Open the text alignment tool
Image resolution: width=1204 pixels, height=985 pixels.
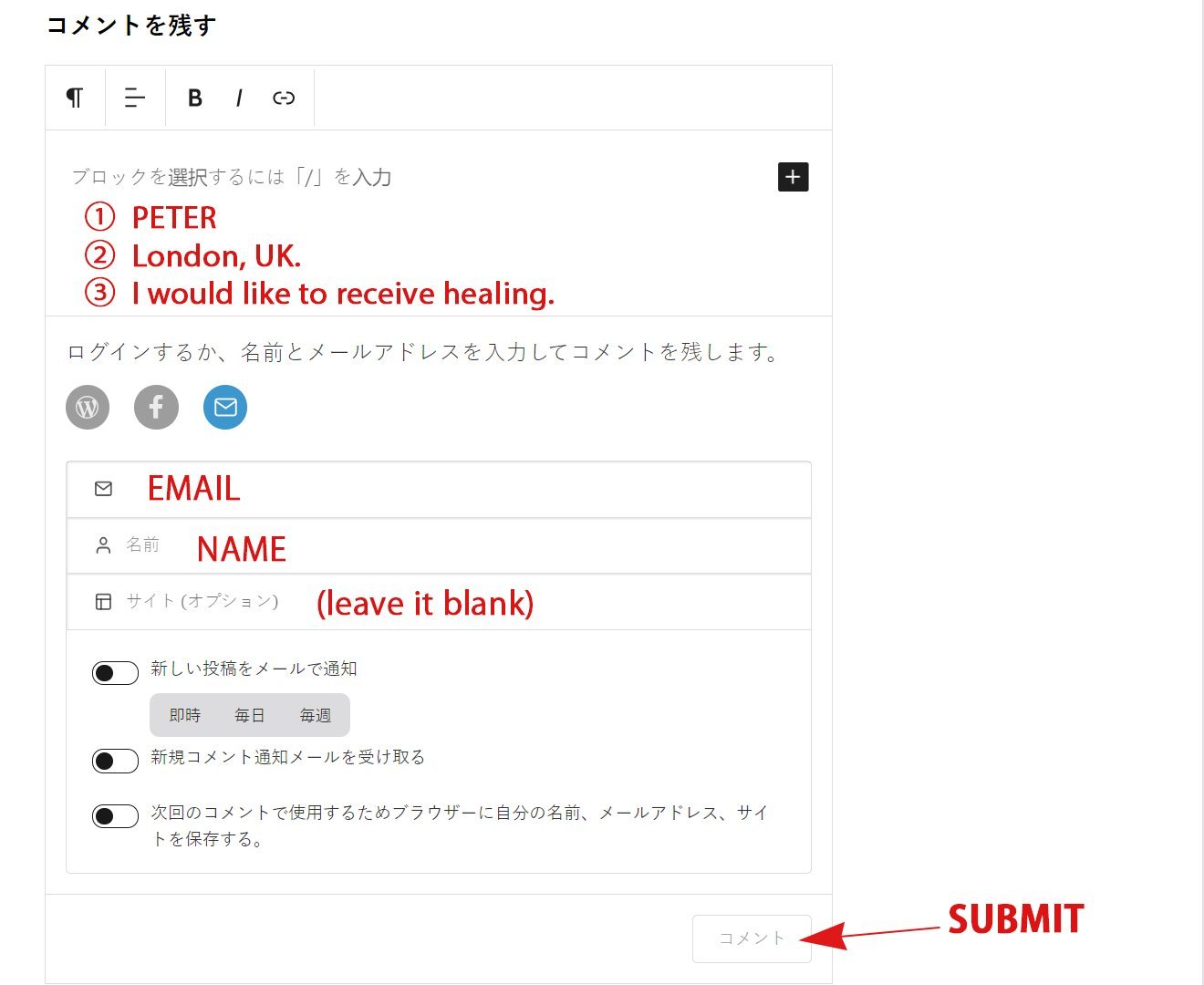pyautogui.click(x=134, y=98)
